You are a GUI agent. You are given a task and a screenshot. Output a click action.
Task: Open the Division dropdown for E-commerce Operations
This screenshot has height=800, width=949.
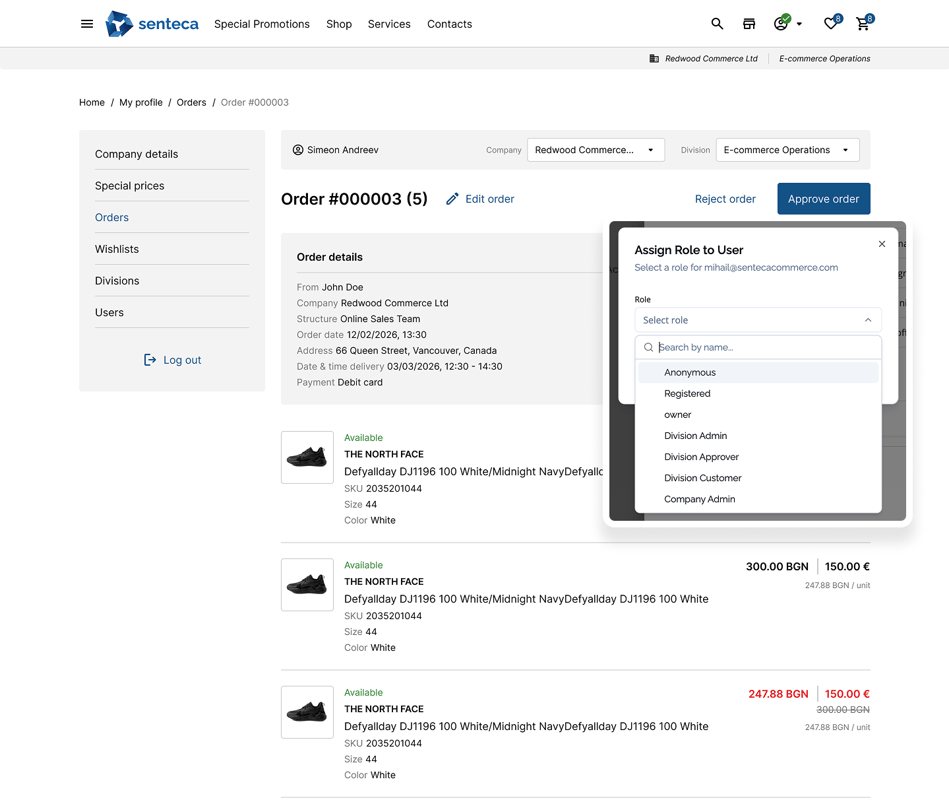[787, 148]
